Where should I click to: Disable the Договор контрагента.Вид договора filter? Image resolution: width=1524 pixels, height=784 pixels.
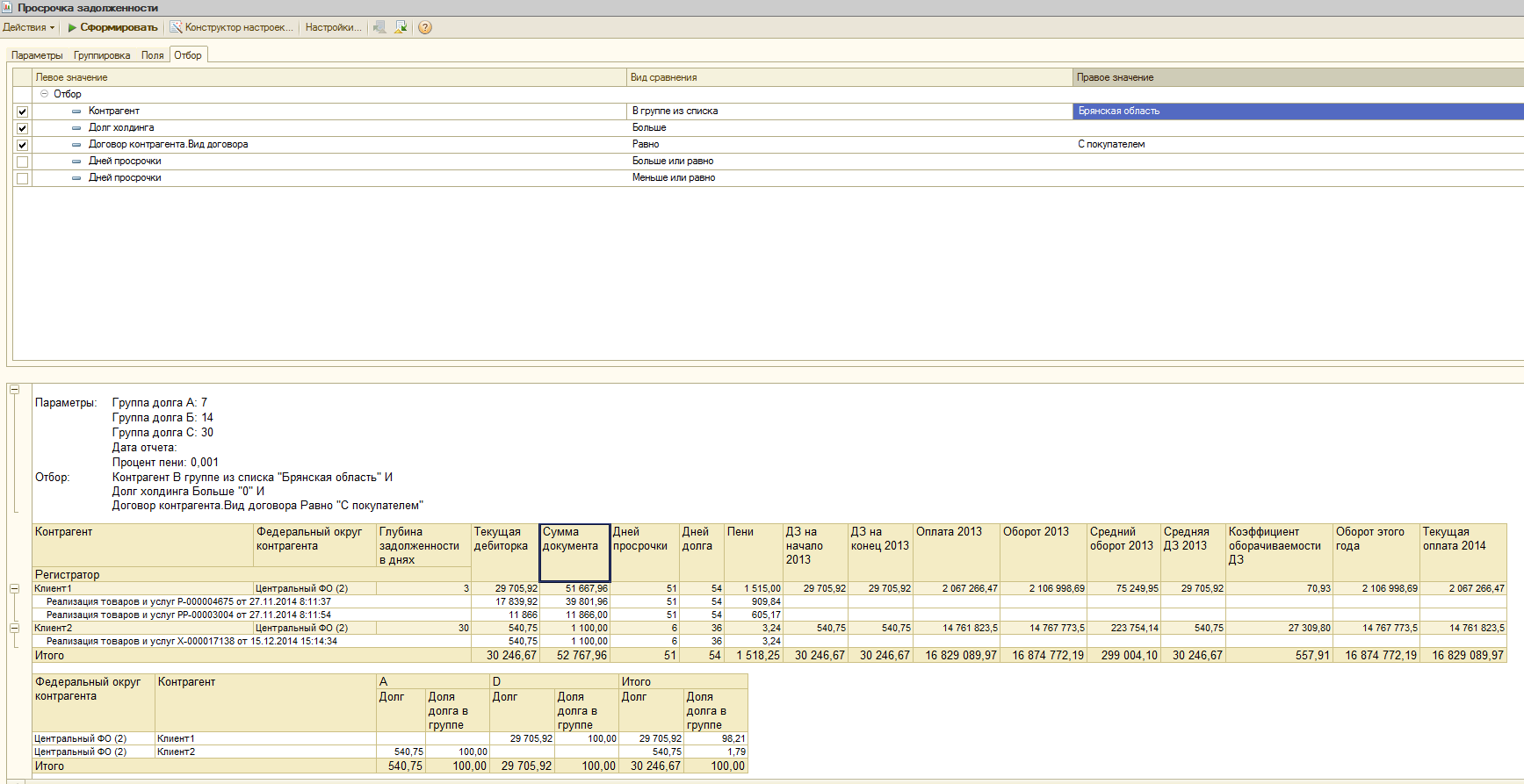pos(23,145)
